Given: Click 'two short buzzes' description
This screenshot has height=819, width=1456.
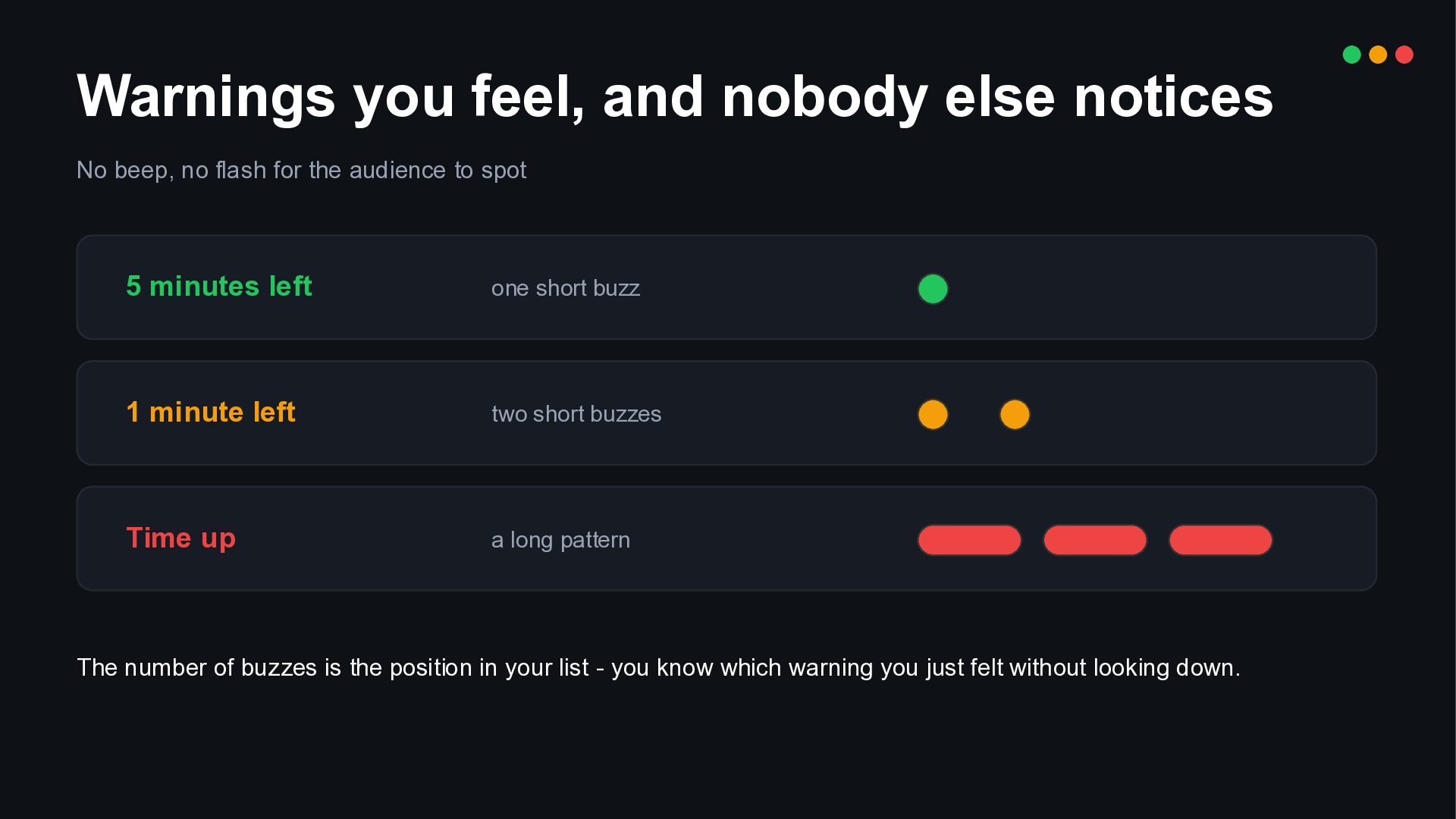Looking at the screenshot, I should point(576,414).
